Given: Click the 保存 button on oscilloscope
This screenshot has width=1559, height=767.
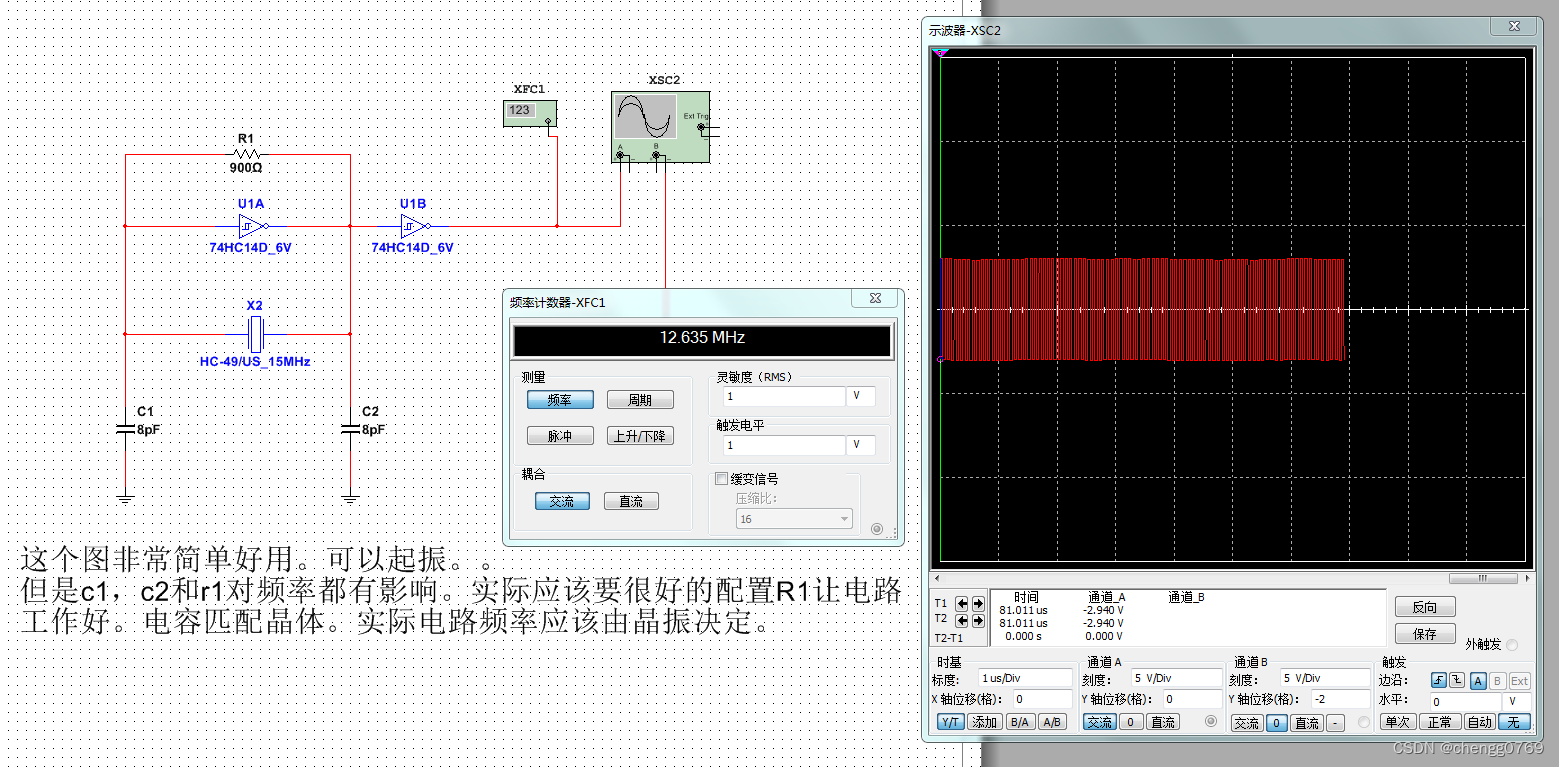Looking at the screenshot, I should tap(1424, 634).
